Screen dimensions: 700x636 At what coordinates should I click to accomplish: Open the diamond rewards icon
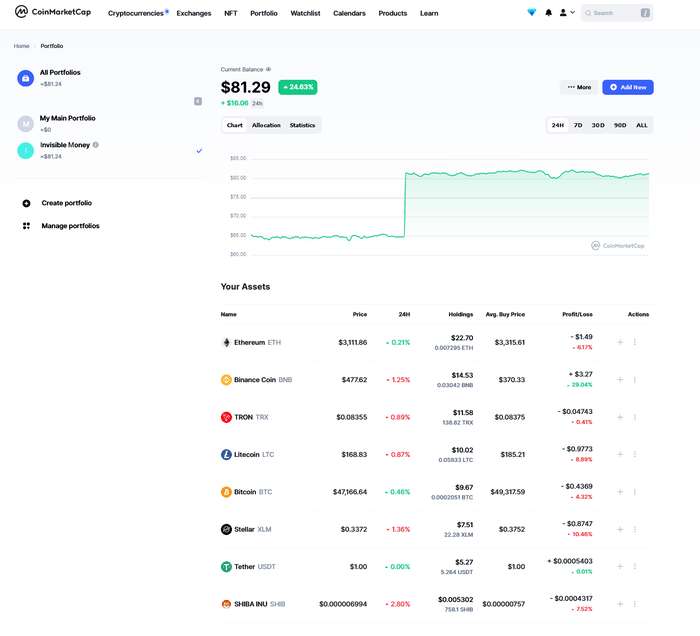pos(531,13)
